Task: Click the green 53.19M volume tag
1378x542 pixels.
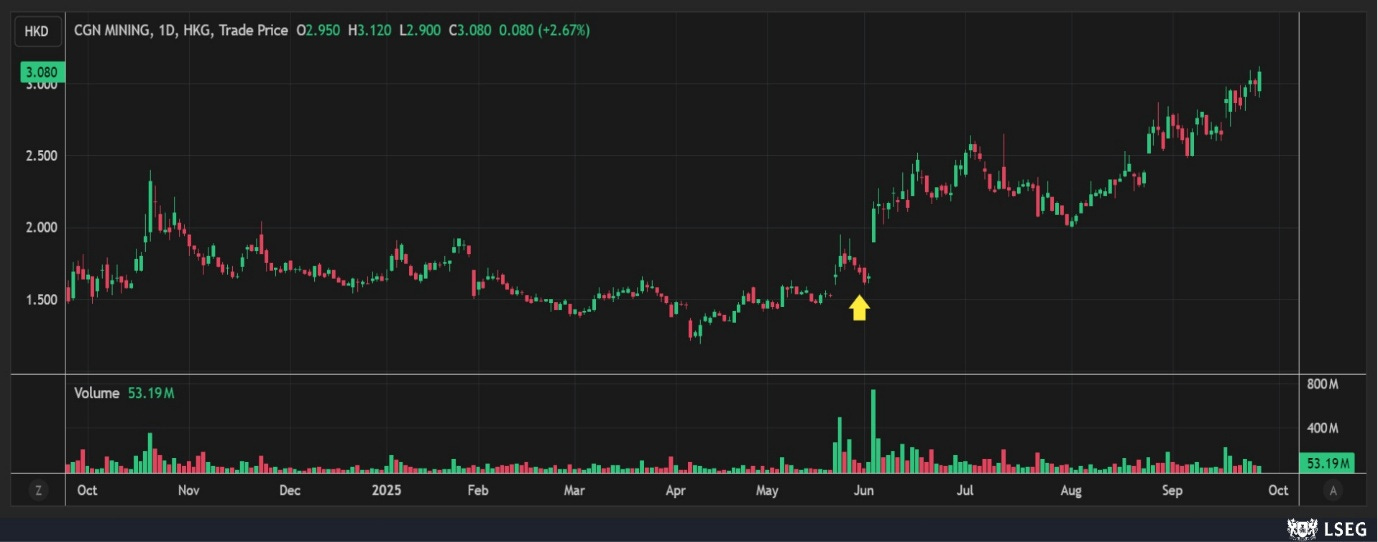Action: pyautogui.click(x=1326, y=463)
